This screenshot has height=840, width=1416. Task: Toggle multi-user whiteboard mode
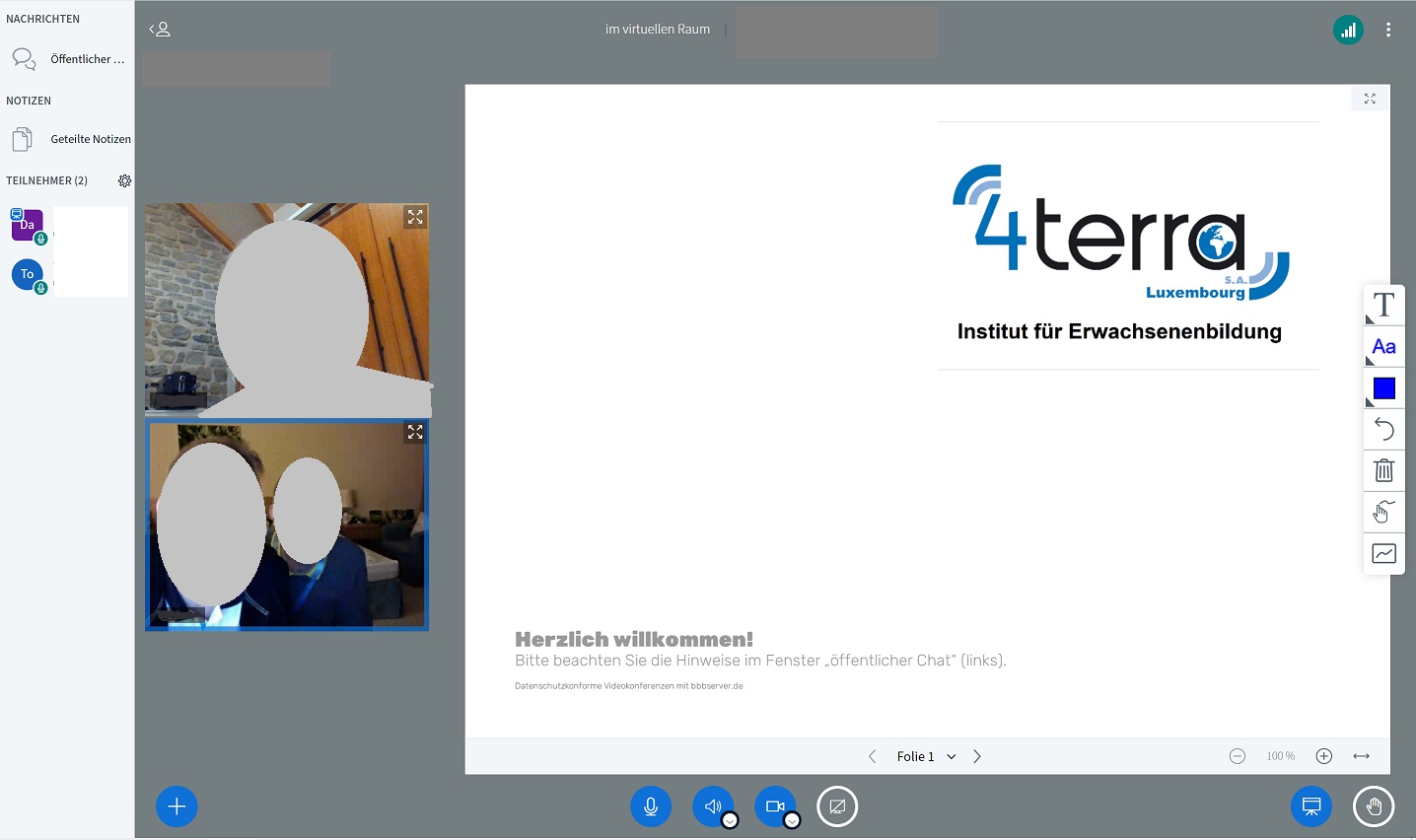coord(1384,554)
